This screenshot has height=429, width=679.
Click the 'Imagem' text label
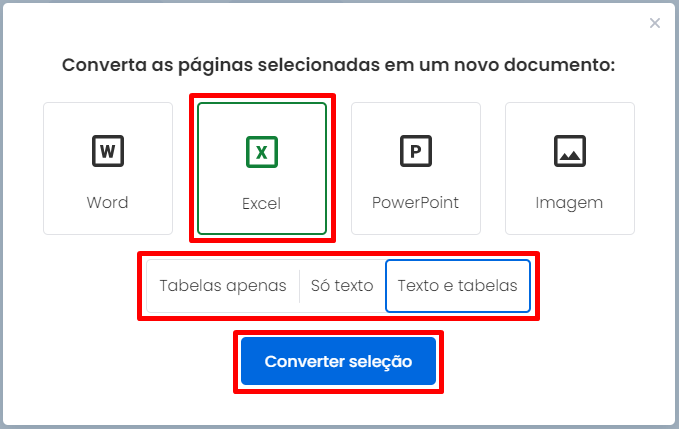point(569,203)
